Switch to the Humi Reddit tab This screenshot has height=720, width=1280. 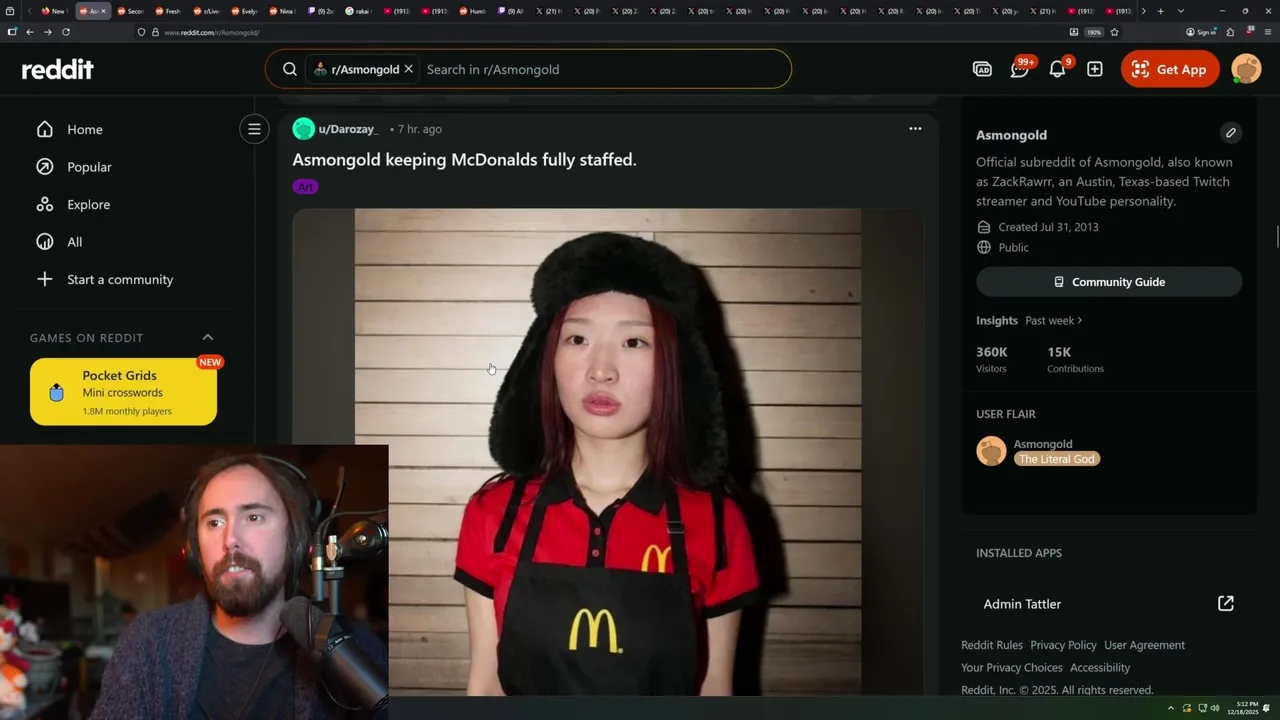tap(472, 11)
